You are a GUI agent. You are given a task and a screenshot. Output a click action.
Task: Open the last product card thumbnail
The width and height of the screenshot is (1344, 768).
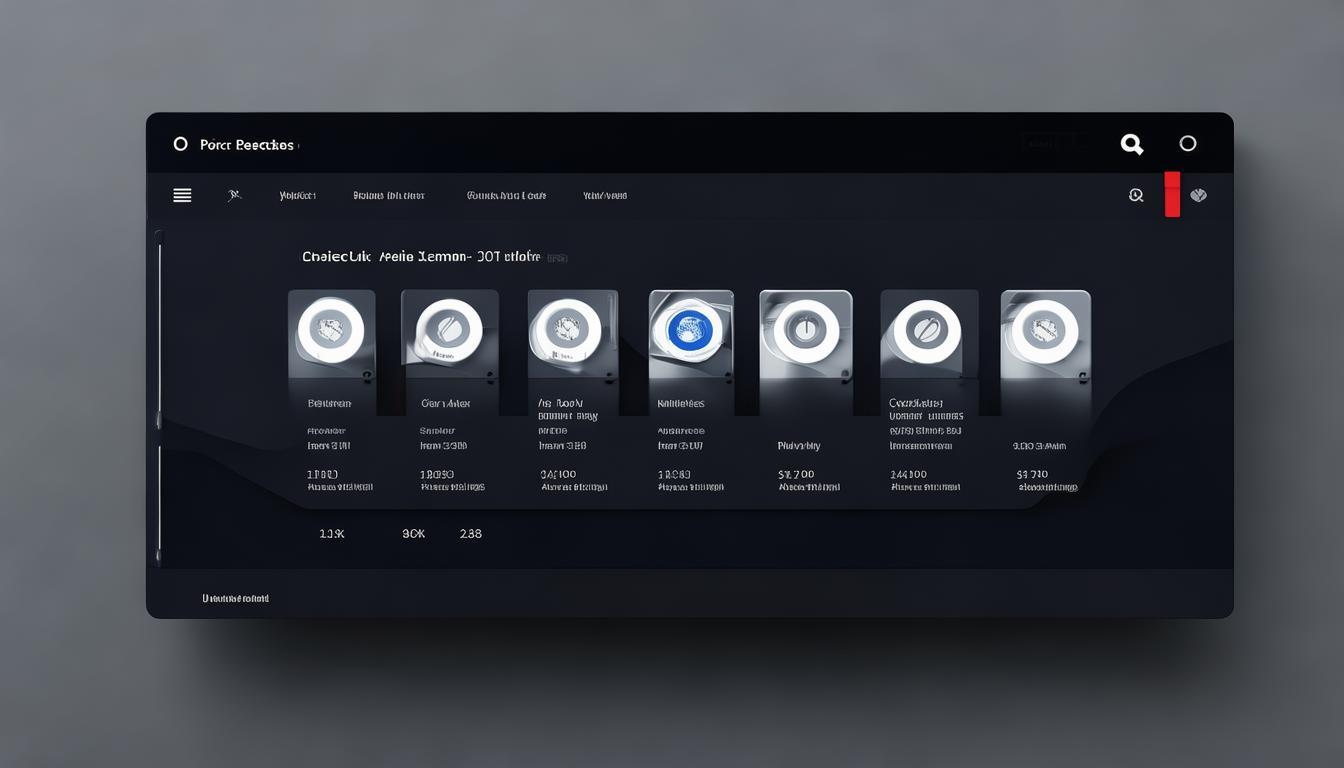click(x=1045, y=330)
